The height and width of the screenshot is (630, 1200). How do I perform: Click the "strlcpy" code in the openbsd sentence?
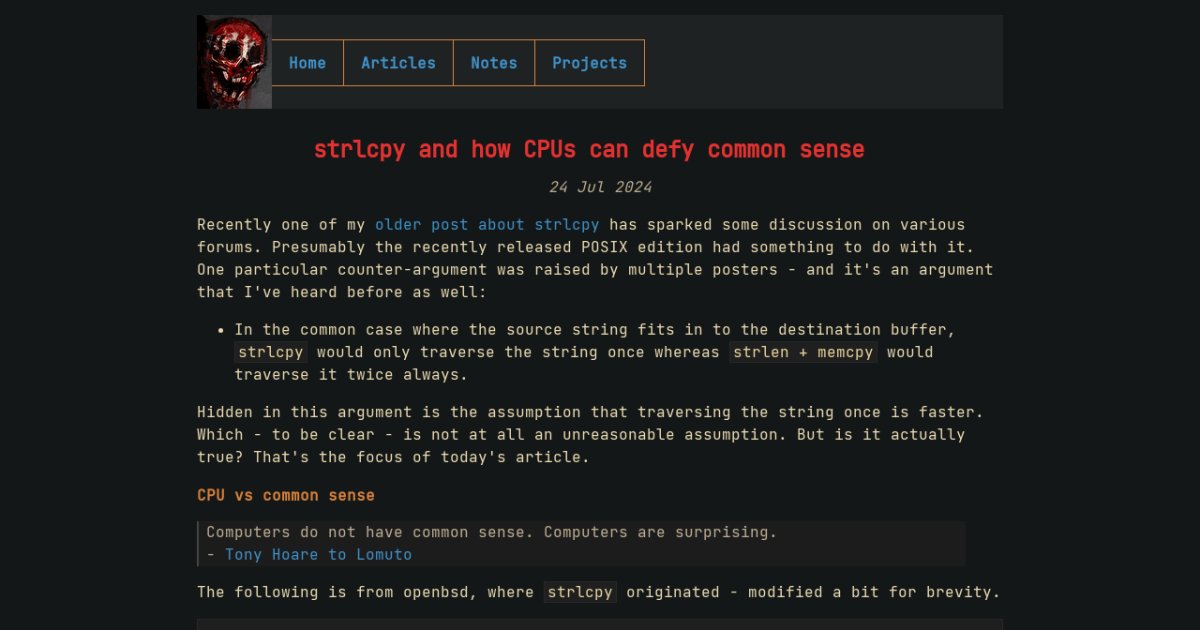[x=580, y=592]
